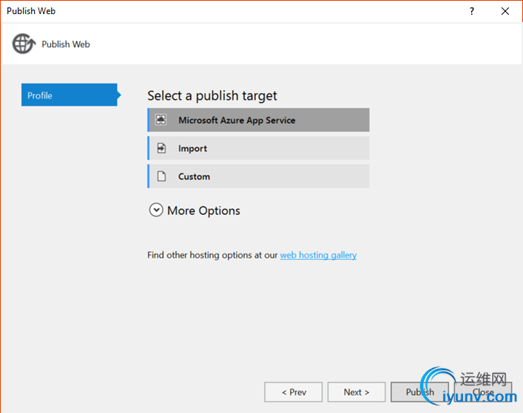
Task: Click the Next > button
Action: [x=356, y=392]
